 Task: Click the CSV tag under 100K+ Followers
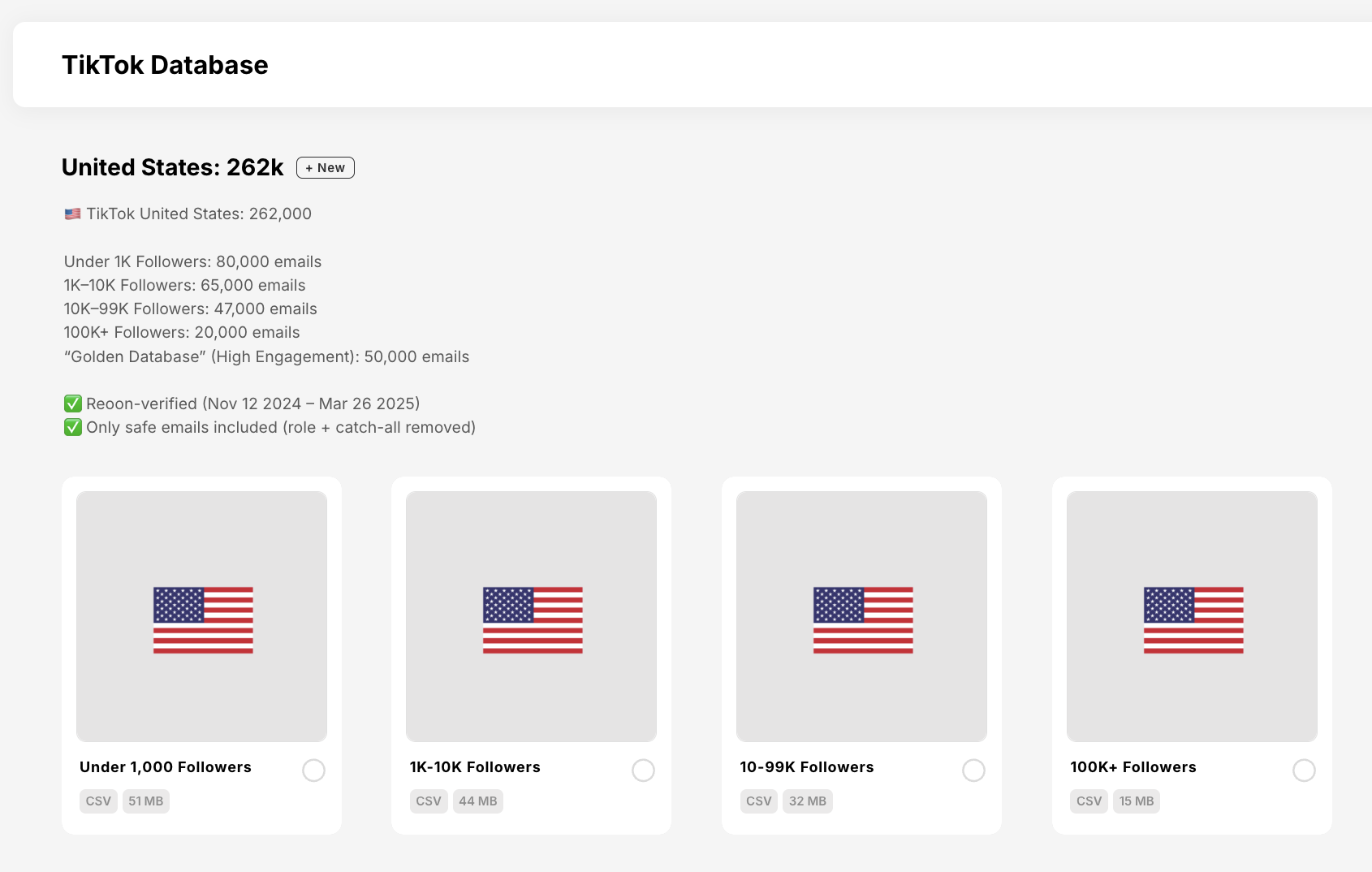point(1089,801)
